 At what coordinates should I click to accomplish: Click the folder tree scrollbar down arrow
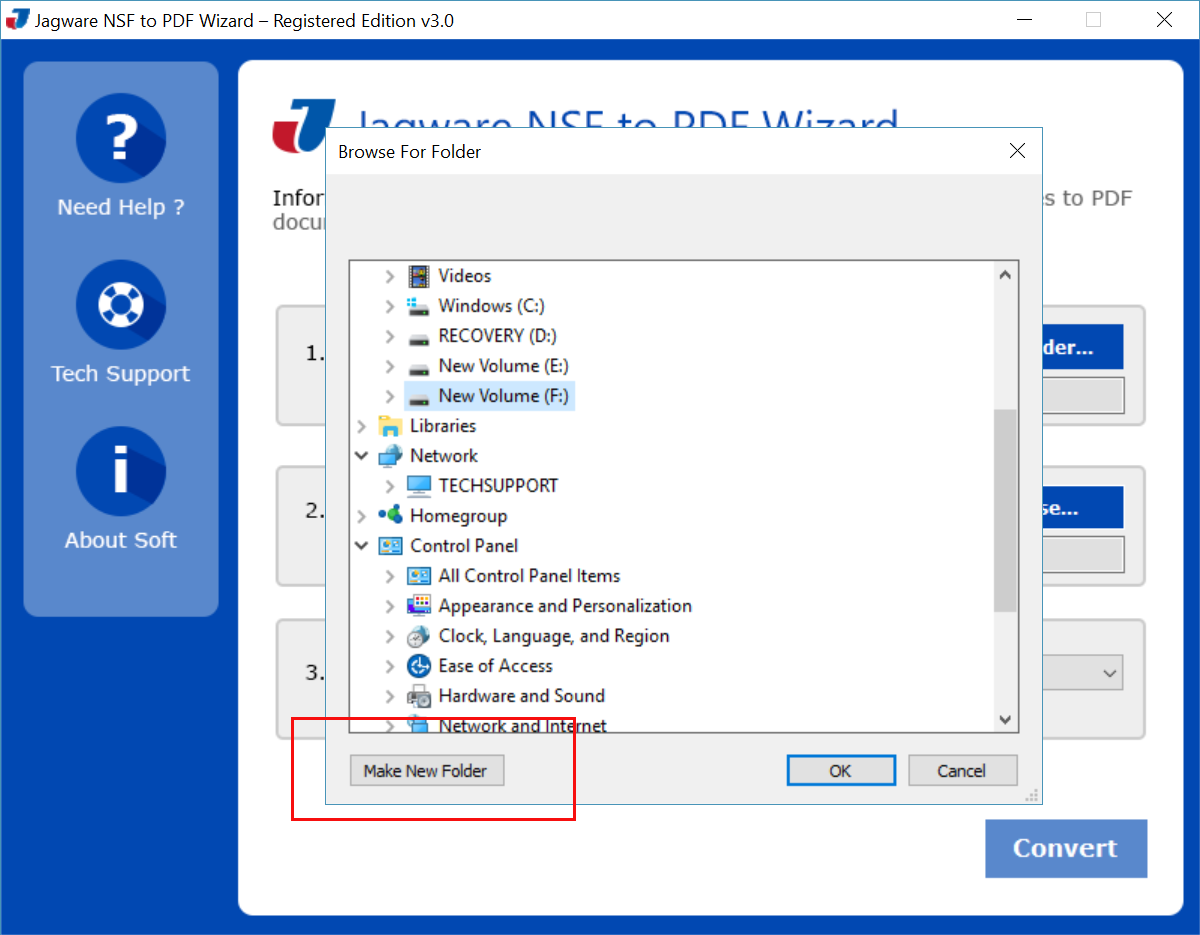coord(1005,719)
